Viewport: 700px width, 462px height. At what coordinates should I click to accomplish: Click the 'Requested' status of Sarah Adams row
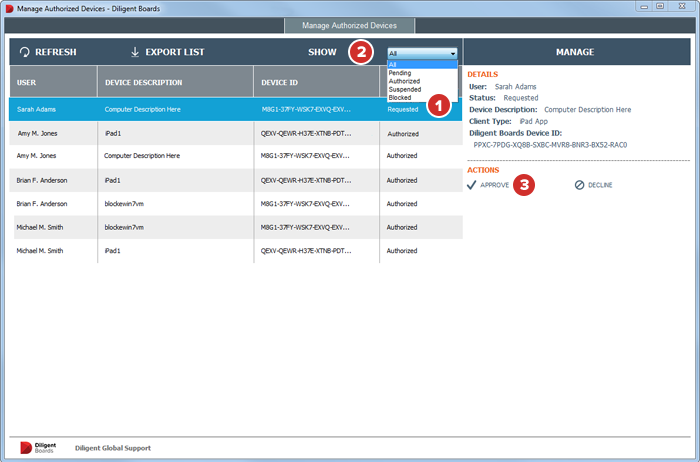point(403,109)
